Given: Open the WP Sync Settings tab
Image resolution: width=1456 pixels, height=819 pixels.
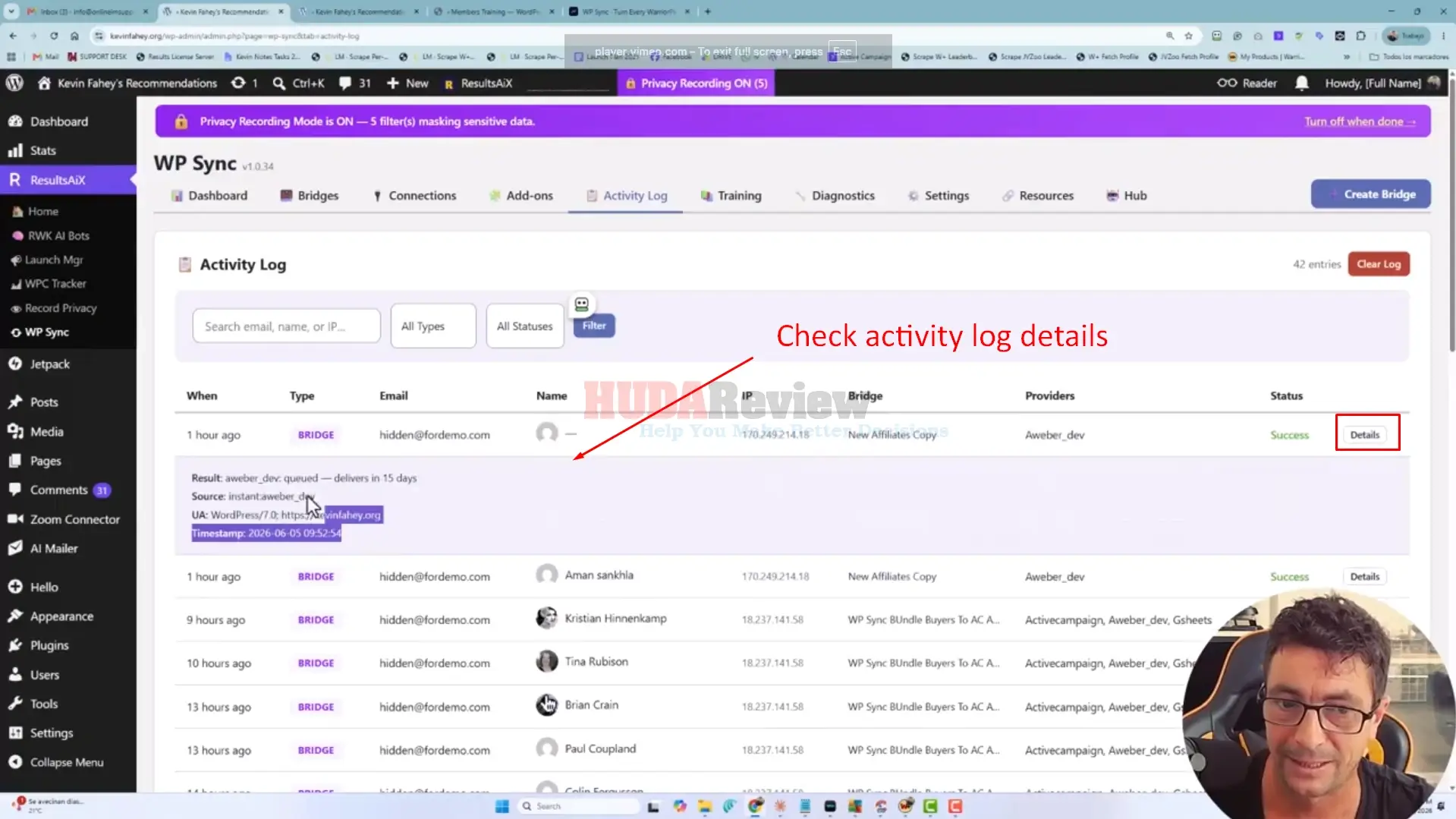Looking at the screenshot, I should pyautogui.click(x=939, y=196).
